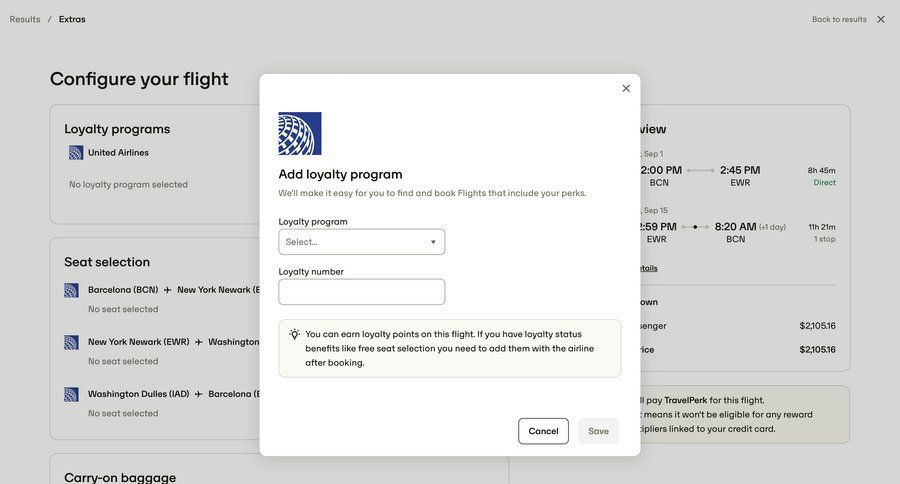Click the Loyalty number input field
The image size is (900, 484).
pos(362,292)
